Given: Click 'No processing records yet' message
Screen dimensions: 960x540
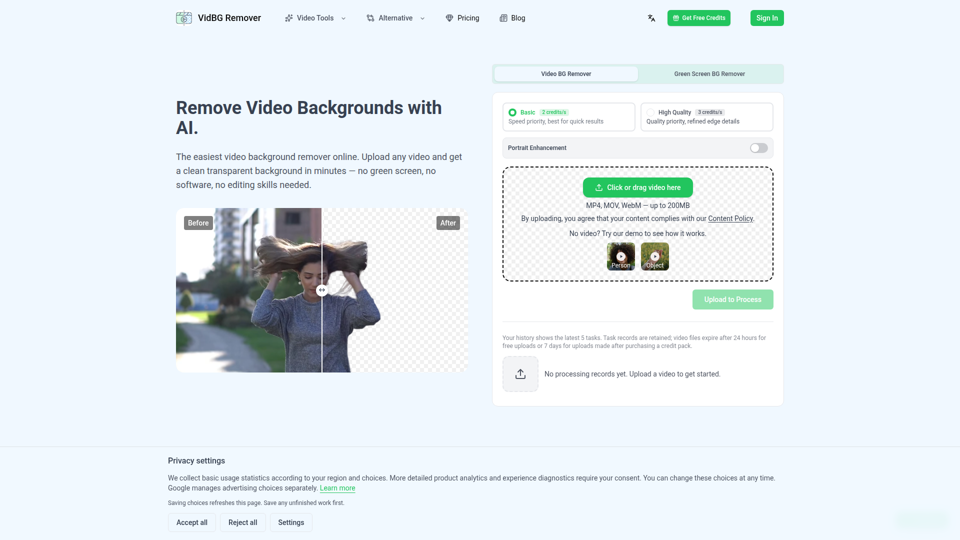Looking at the screenshot, I should coord(632,374).
